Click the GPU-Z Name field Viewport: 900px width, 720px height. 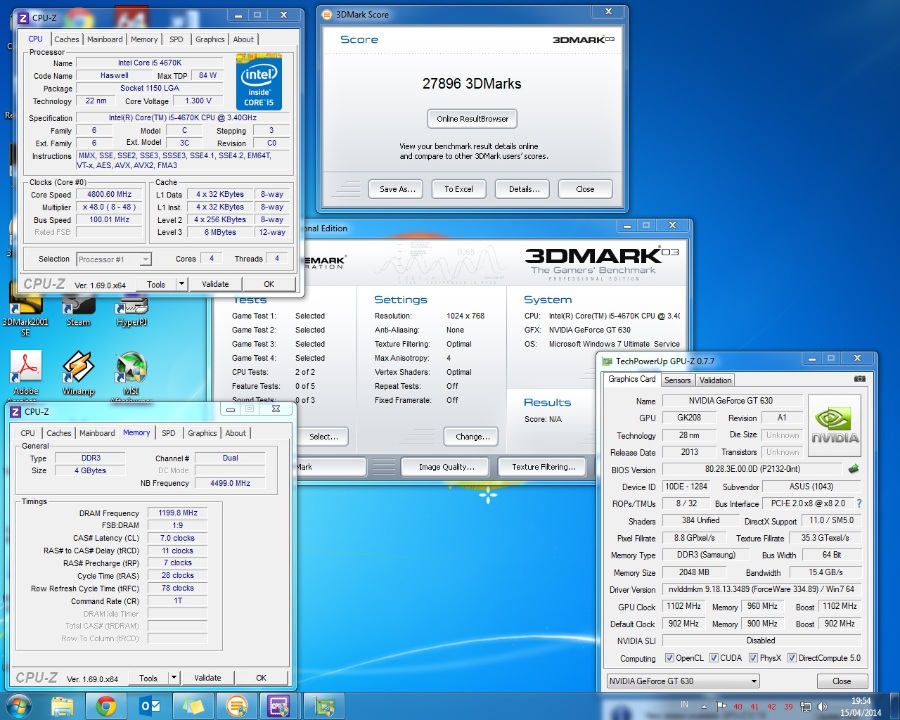731,401
